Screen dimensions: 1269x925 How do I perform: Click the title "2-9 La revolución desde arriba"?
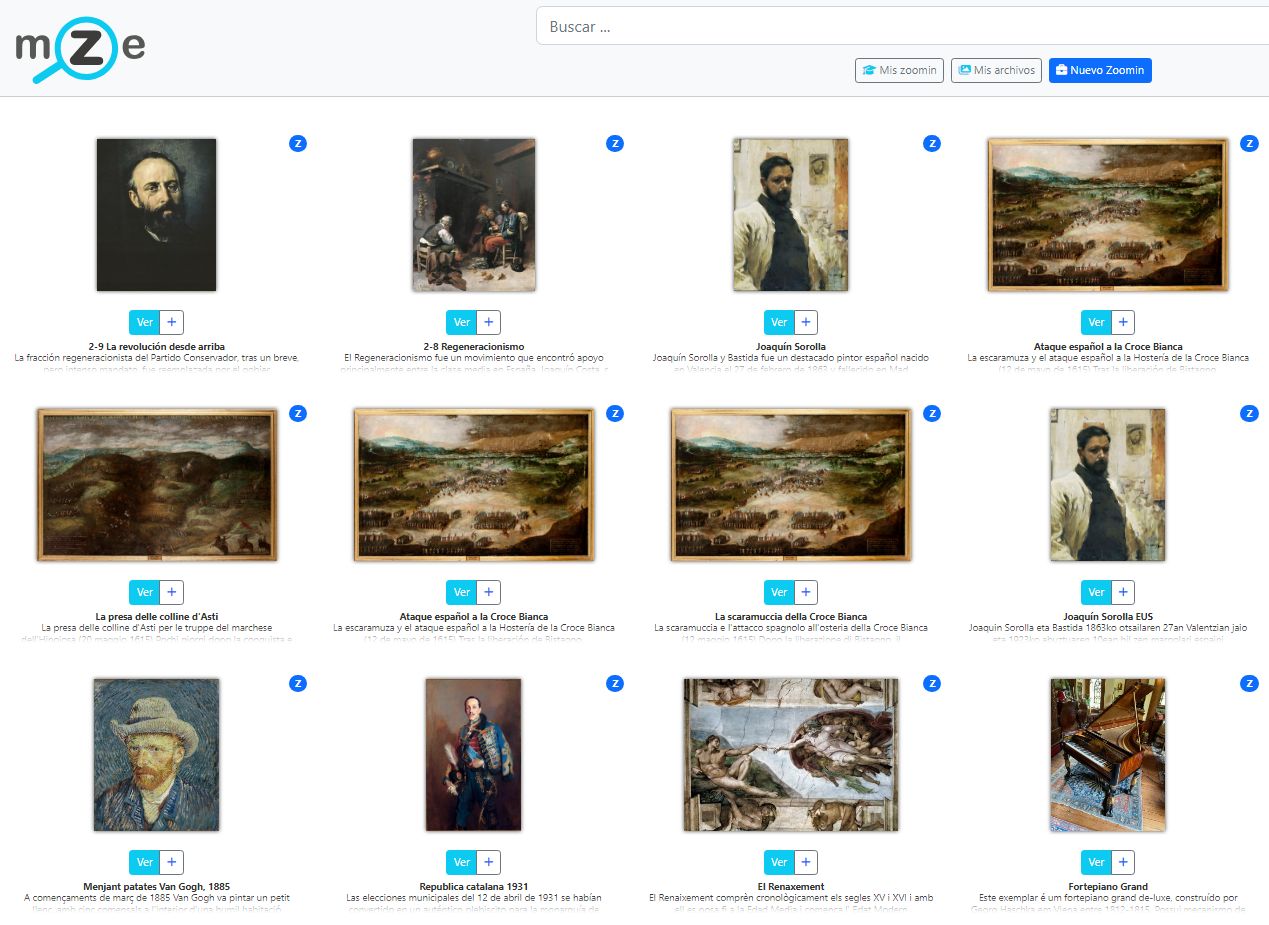[x=156, y=347]
